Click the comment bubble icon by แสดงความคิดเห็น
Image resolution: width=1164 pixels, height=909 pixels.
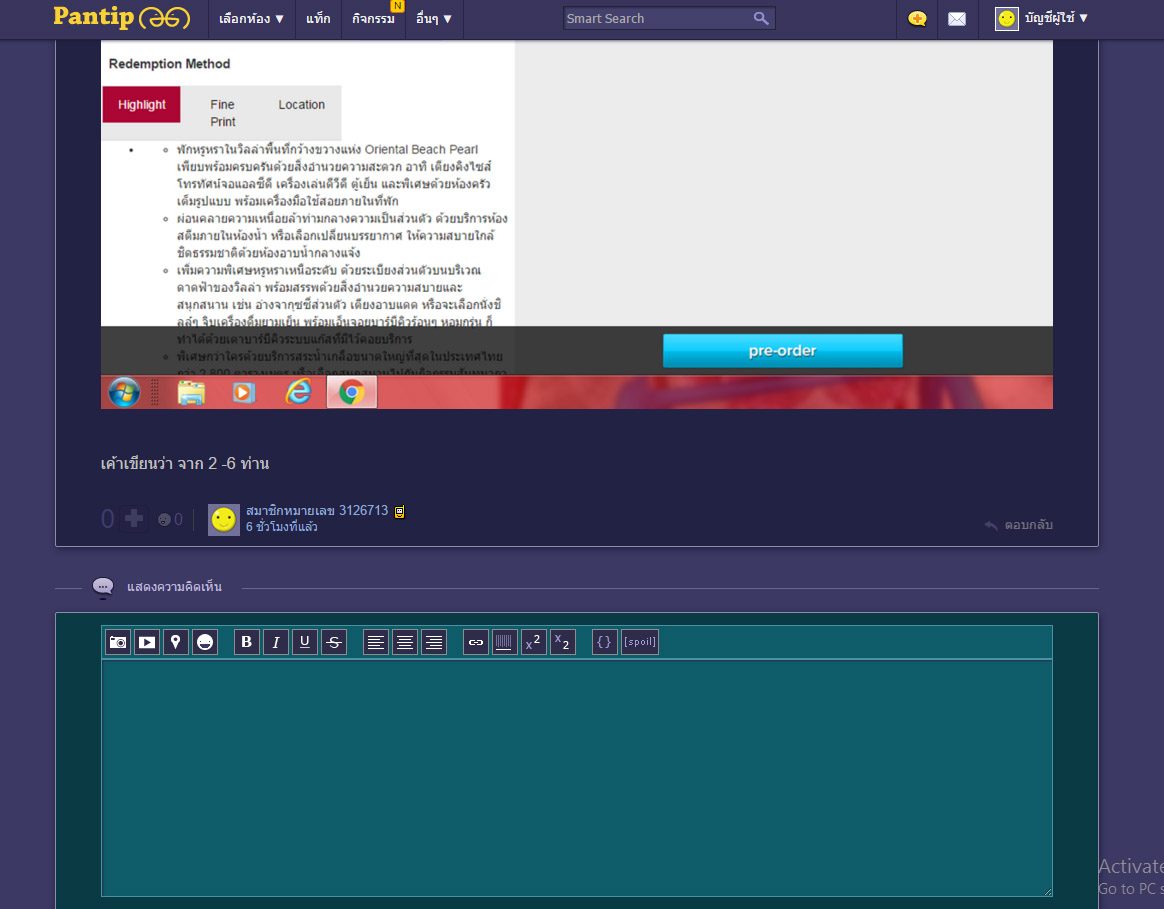coord(102,587)
